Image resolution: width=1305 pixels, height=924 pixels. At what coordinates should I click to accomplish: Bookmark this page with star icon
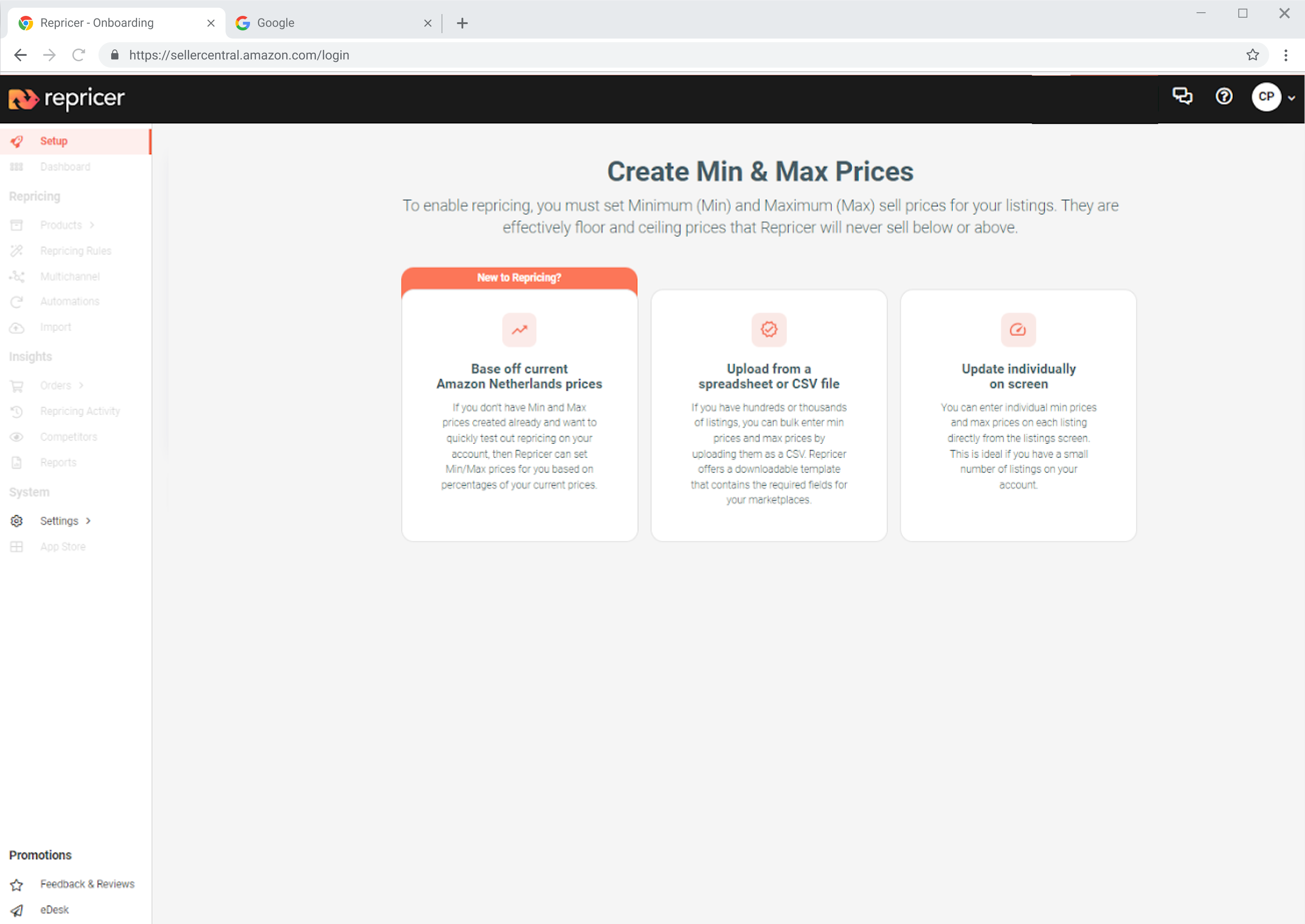(1252, 55)
